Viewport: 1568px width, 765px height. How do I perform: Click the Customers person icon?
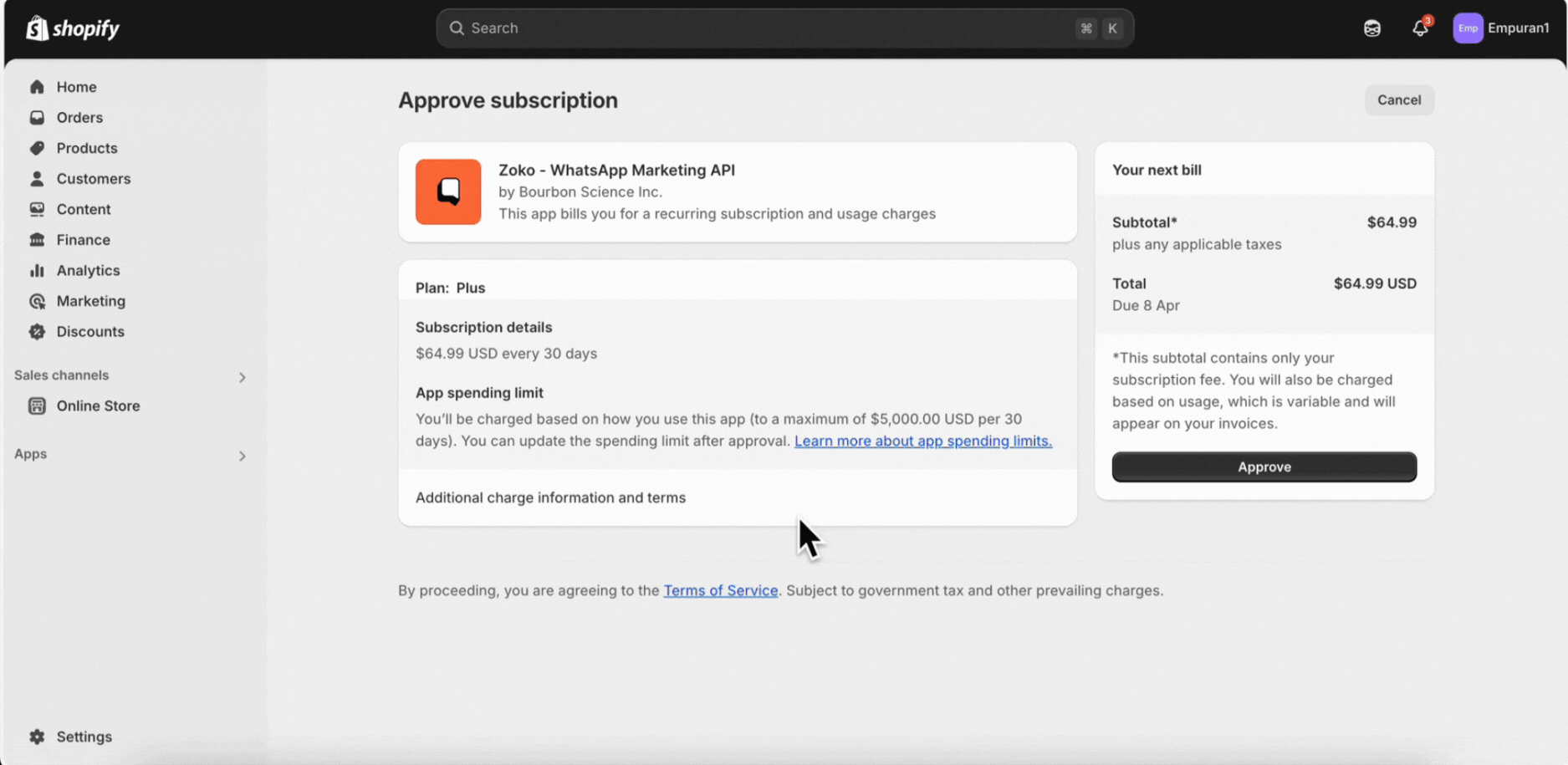(37, 179)
